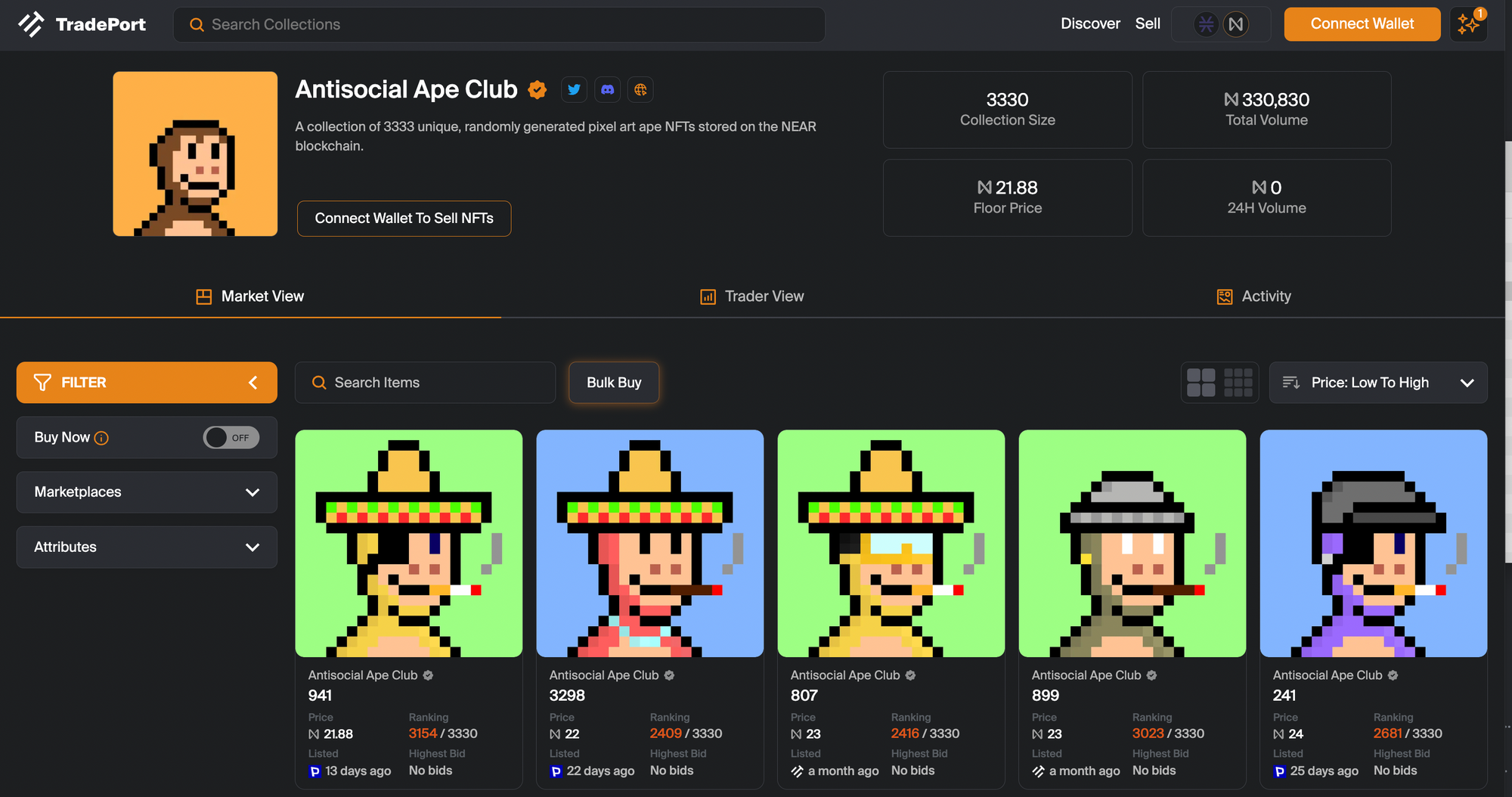Image resolution: width=1512 pixels, height=797 pixels.
Task: Open the collection website globe icon
Action: [x=640, y=90]
